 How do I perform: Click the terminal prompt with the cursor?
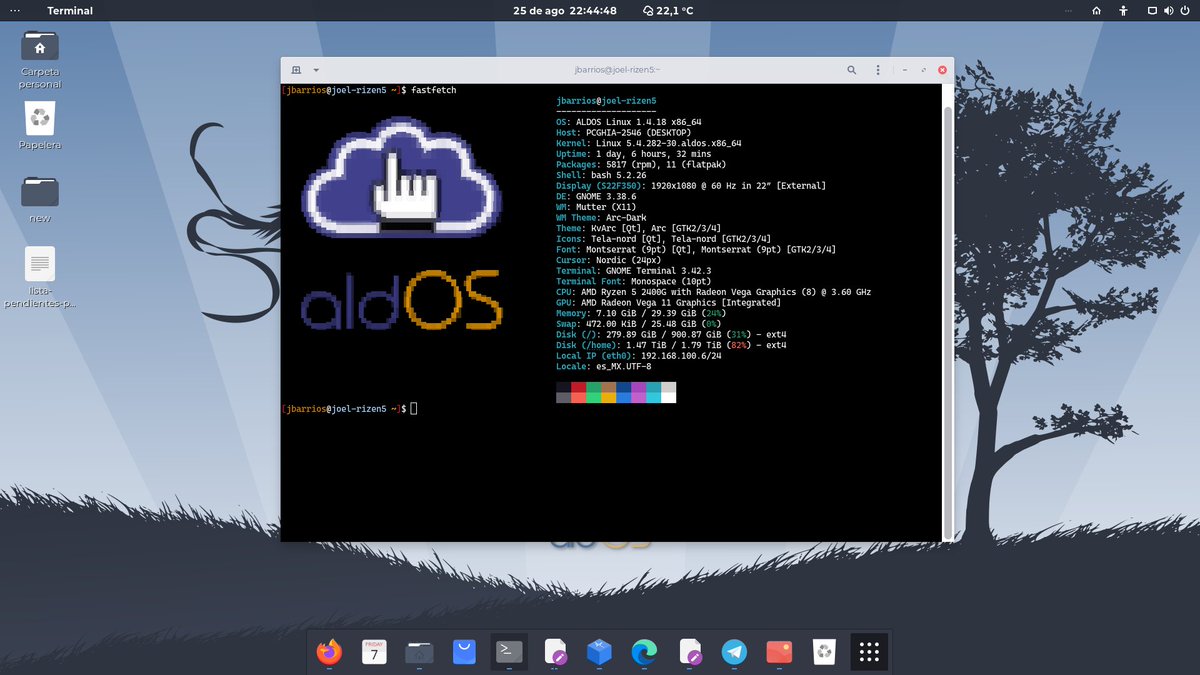(x=349, y=409)
